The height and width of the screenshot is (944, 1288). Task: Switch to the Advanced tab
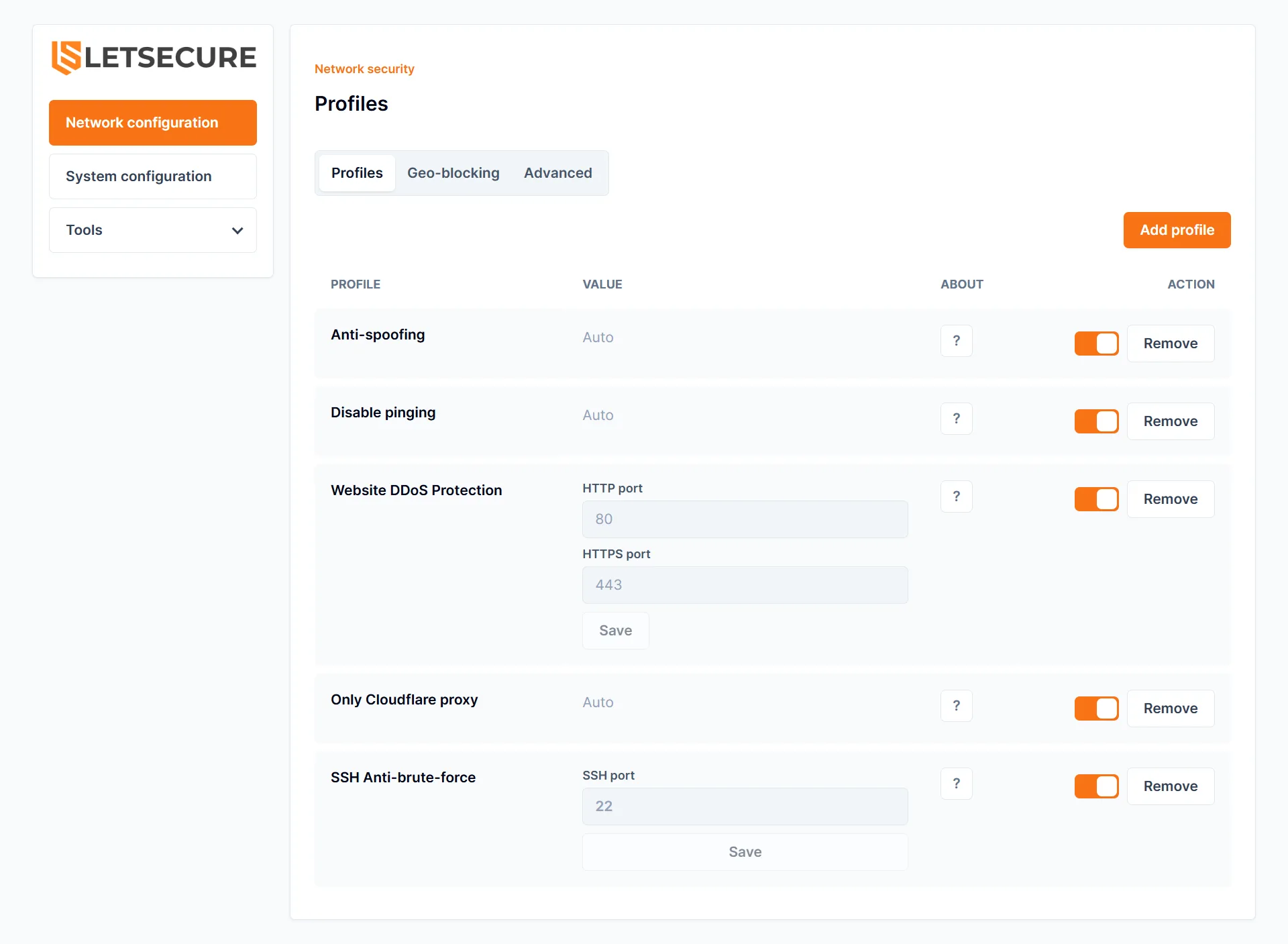558,173
